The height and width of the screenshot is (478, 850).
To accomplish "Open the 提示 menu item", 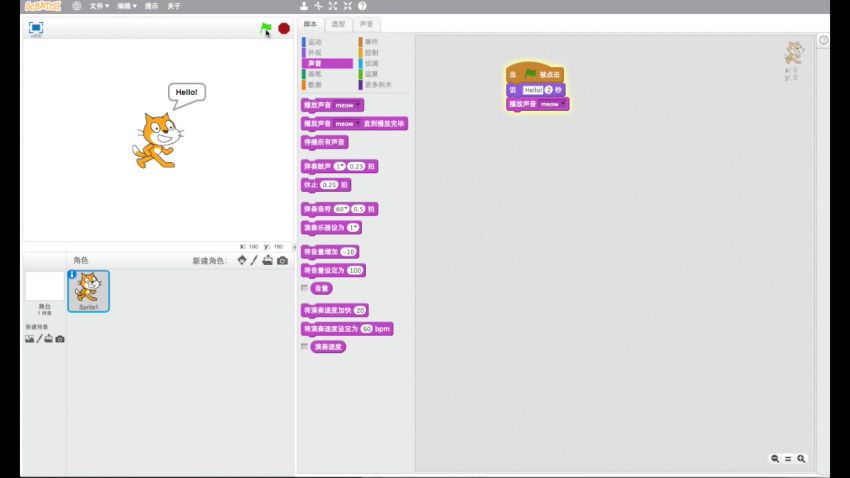I will (151, 6).
